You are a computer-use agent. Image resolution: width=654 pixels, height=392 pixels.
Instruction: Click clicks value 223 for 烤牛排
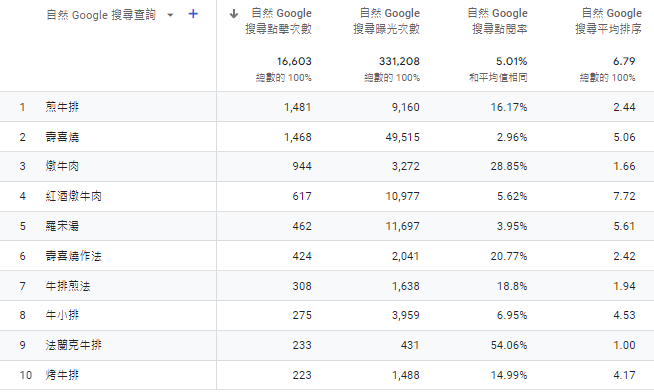pos(302,375)
